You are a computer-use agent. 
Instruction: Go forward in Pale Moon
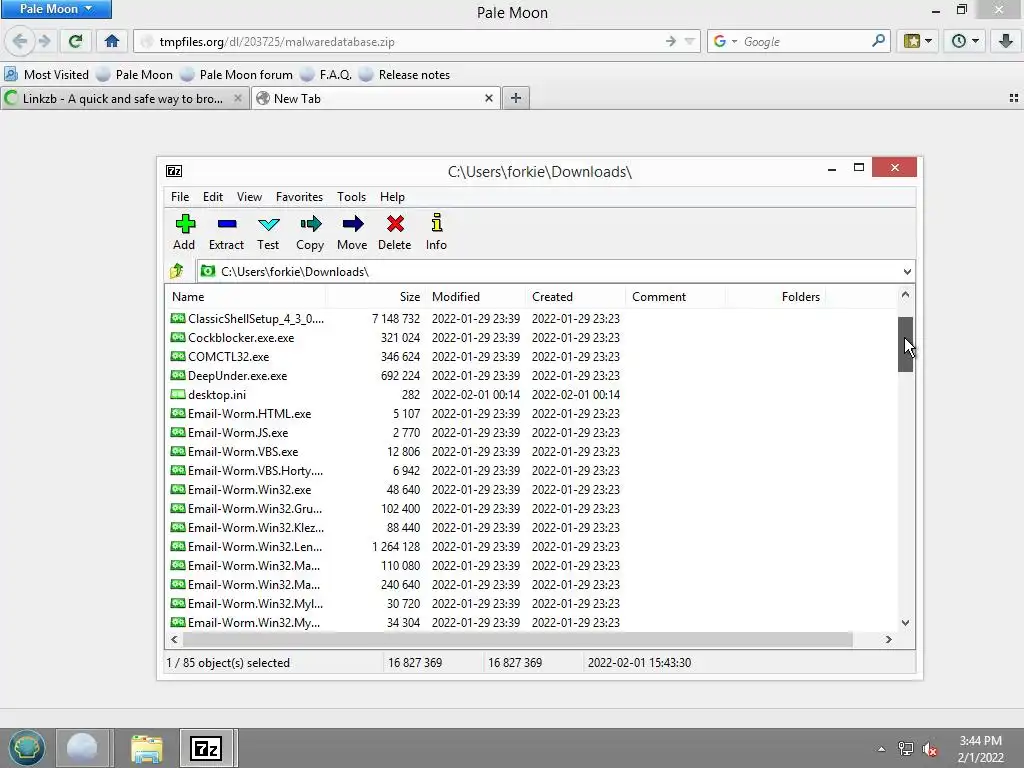45,41
